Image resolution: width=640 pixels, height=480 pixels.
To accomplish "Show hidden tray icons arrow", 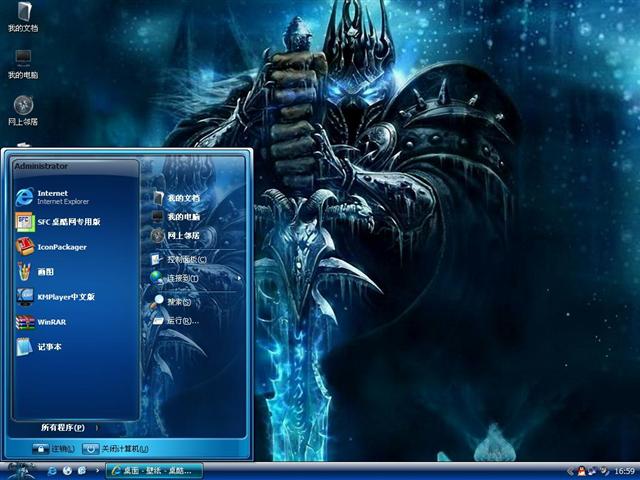I will pos(571,471).
